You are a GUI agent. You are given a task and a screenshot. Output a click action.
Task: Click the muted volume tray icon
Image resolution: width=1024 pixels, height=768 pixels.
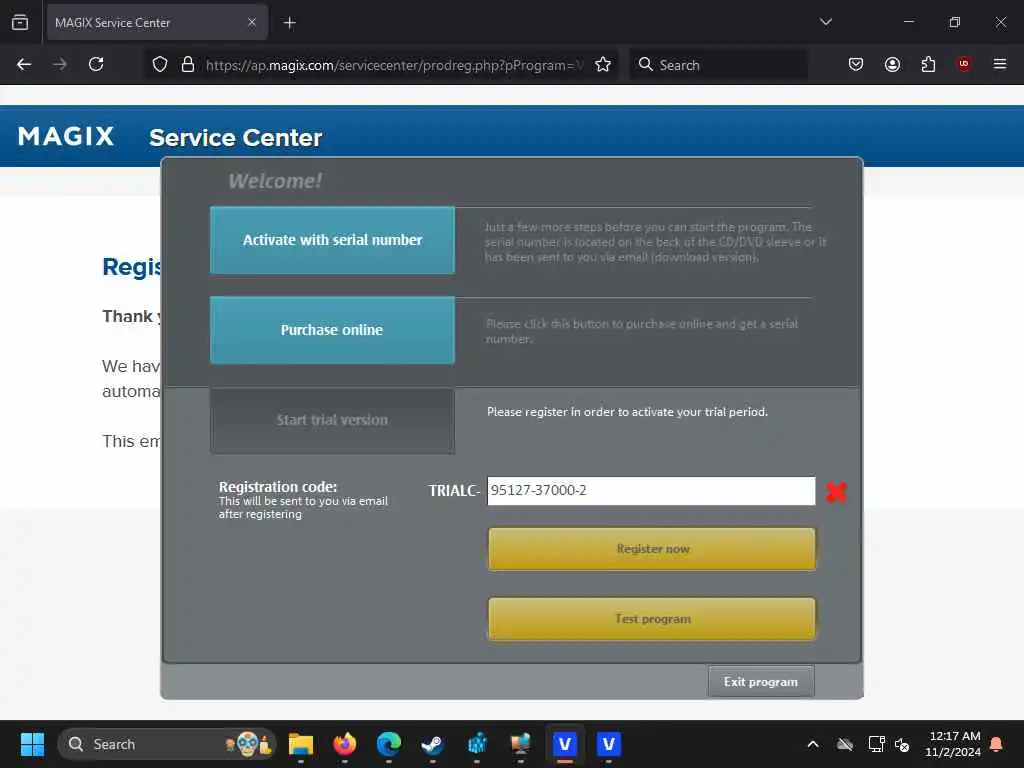tap(903, 744)
